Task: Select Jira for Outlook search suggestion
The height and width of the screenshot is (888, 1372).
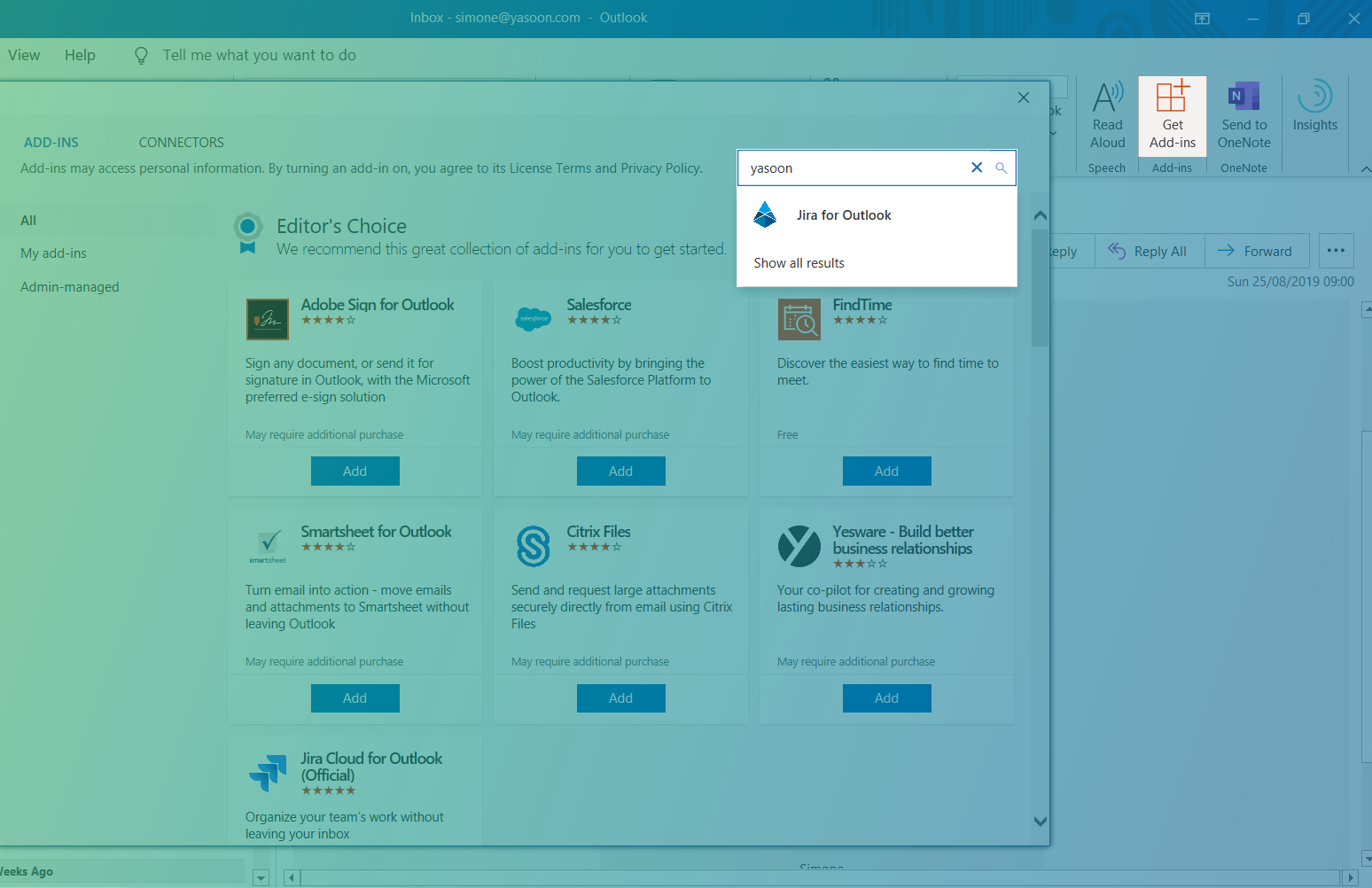Action: point(843,215)
